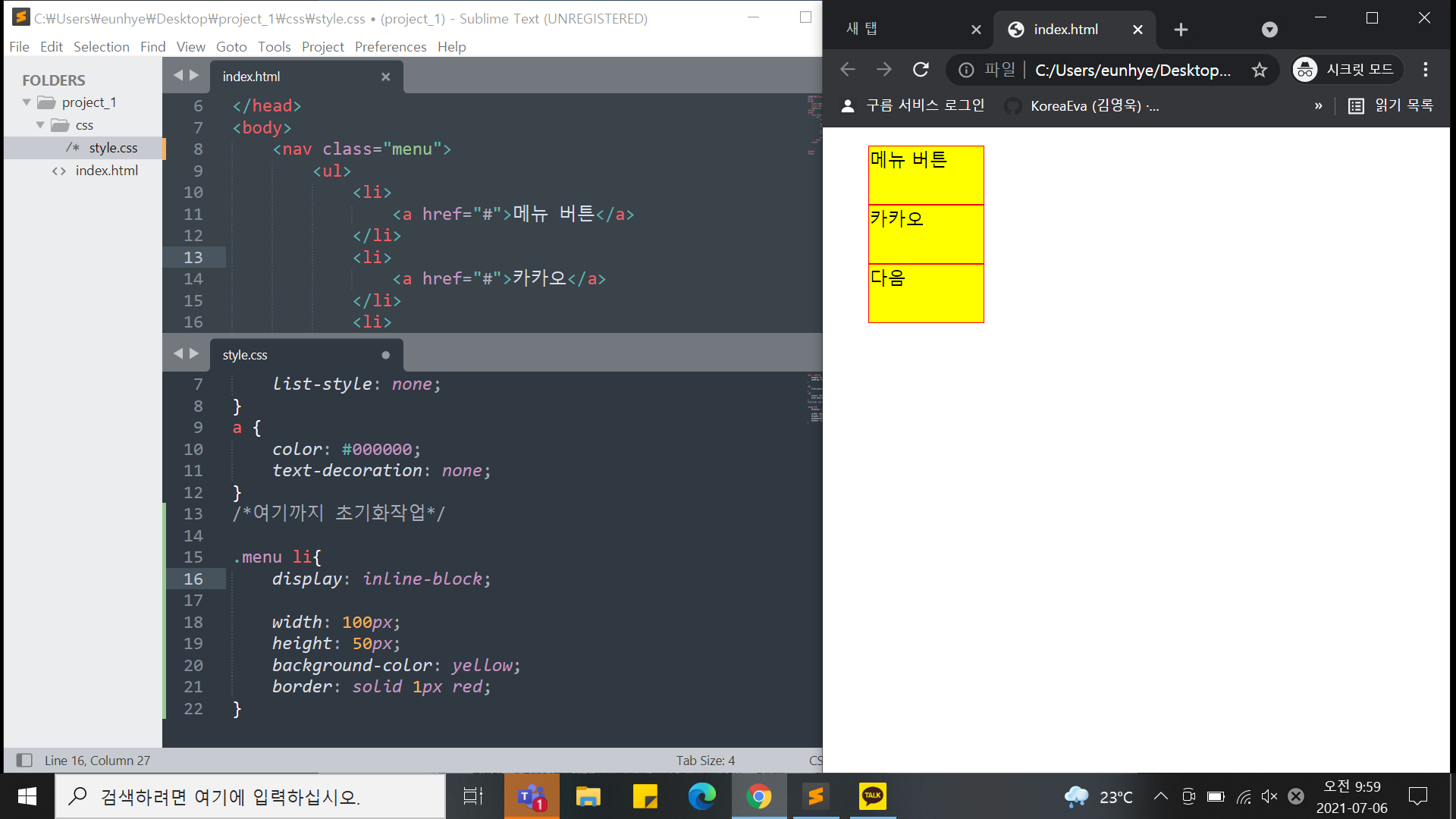Click the 카카오 menu link
The width and height of the screenshot is (1456, 819).
click(x=896, y=219)
